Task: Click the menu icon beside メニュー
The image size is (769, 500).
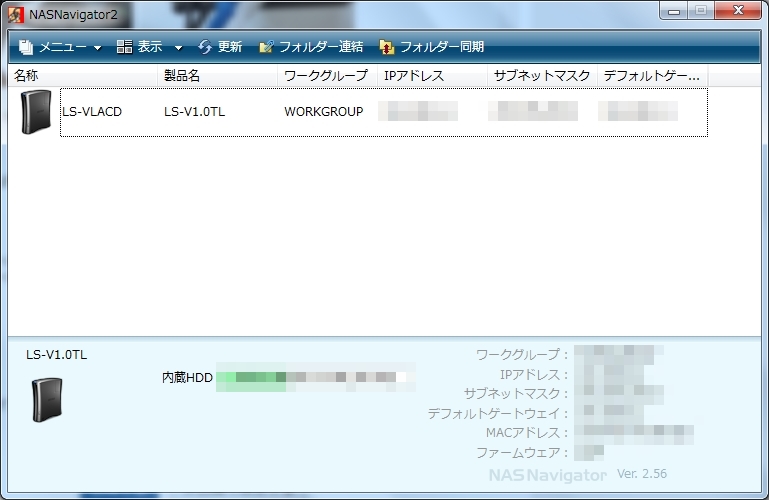Action: tap(26, 47)
